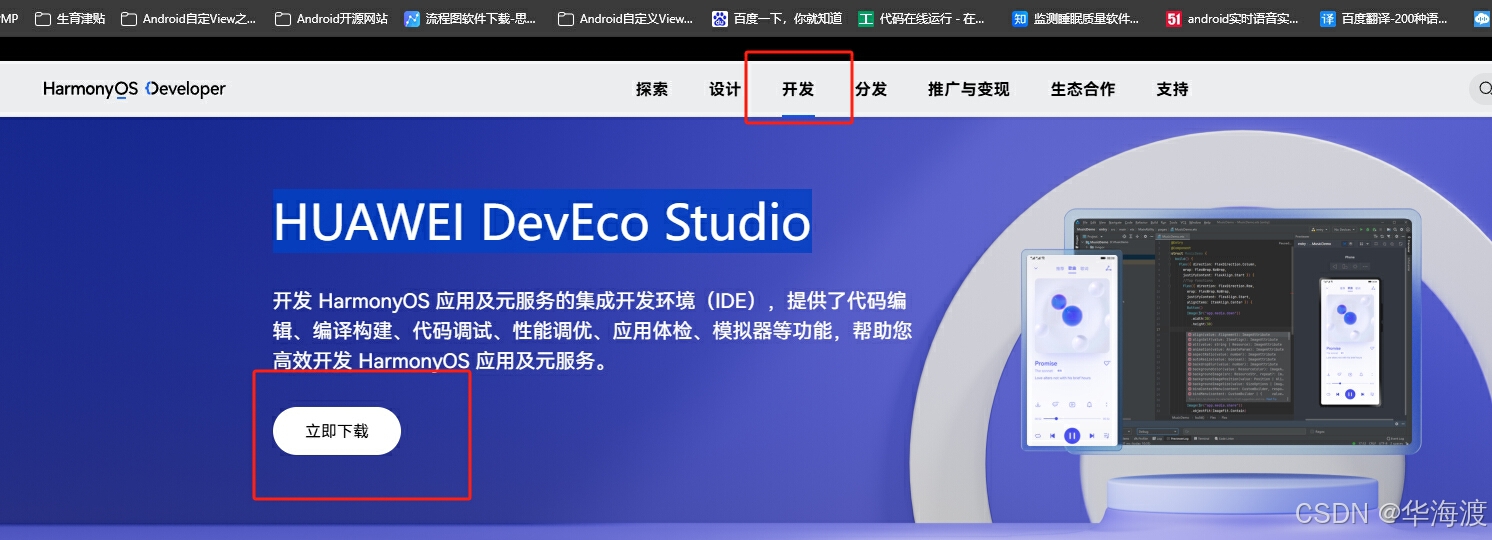Open the 支持 navigation menu
Viewport: 1492px width, 540px height.
[x=1173, y=89]
